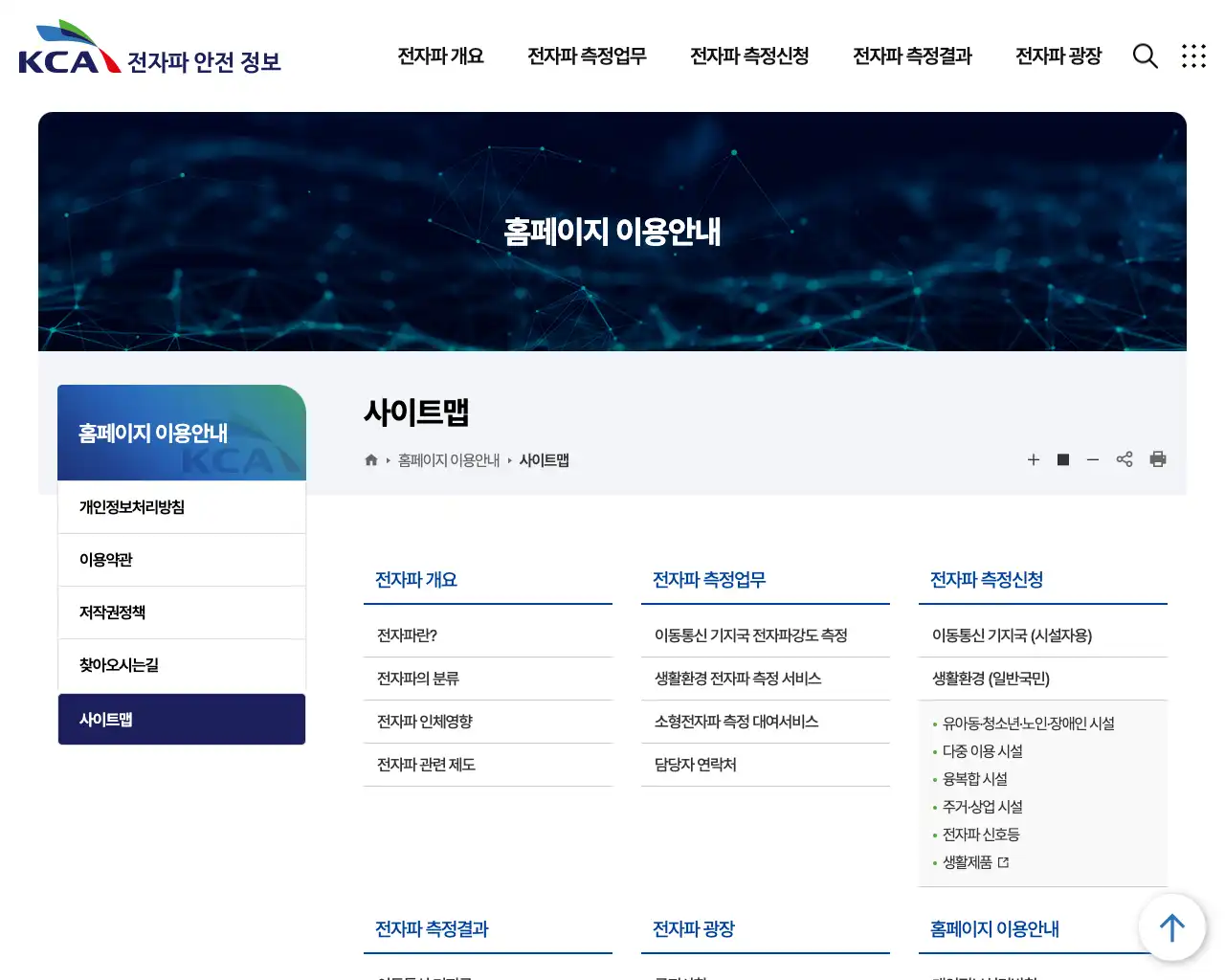Print the page using printer icon
1225x980 pixels.
pos(1158,459)
